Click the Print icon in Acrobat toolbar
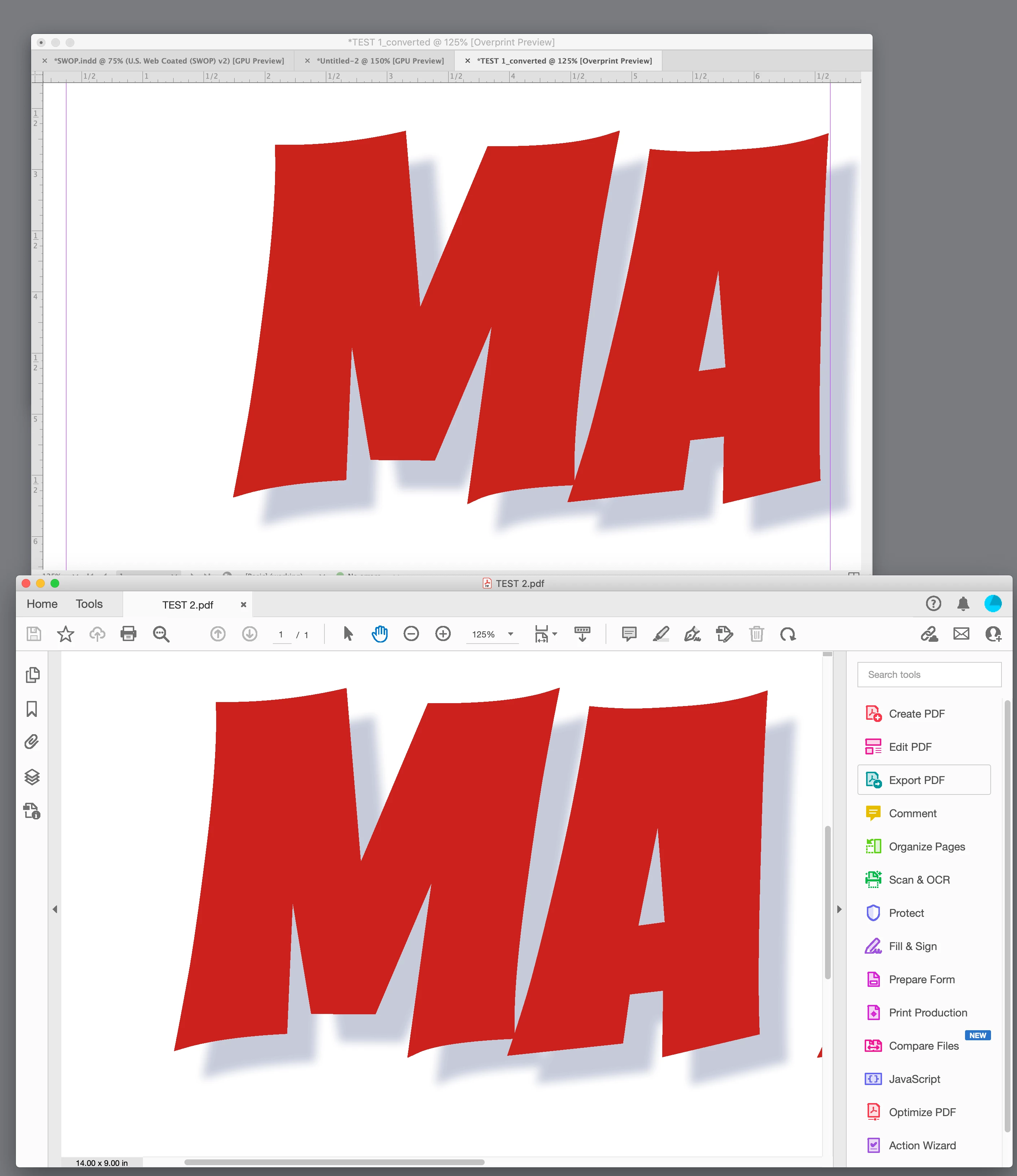This screenshot has width=1017, height=1176. (x=128, y=634)
